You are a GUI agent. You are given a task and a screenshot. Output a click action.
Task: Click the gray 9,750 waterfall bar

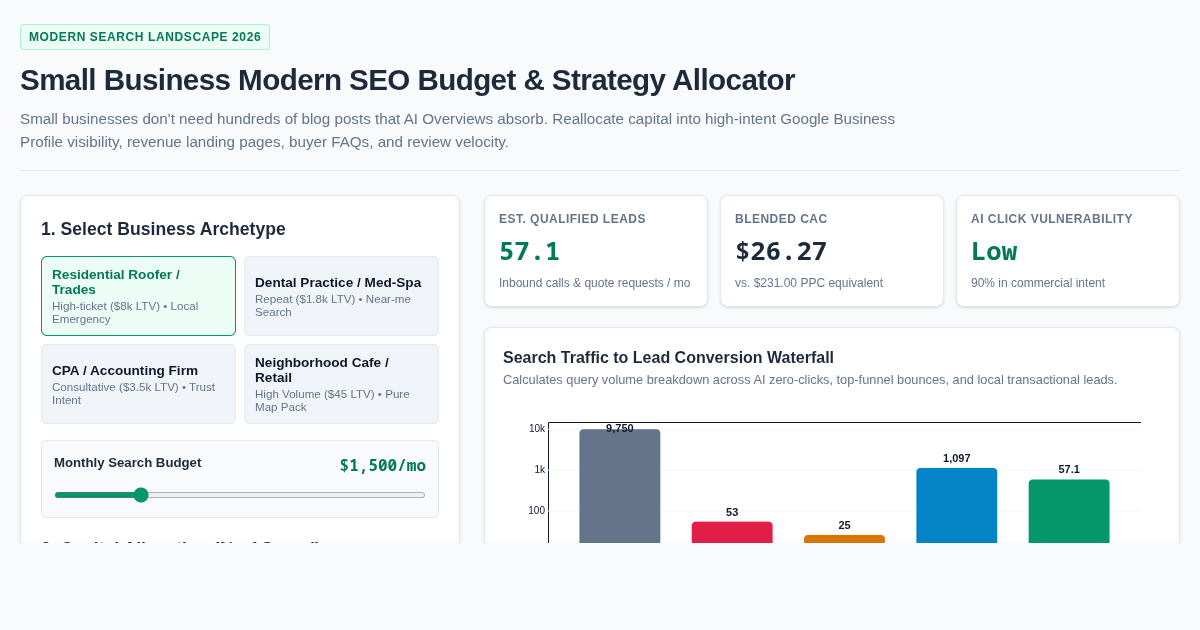tap(620, 486)
